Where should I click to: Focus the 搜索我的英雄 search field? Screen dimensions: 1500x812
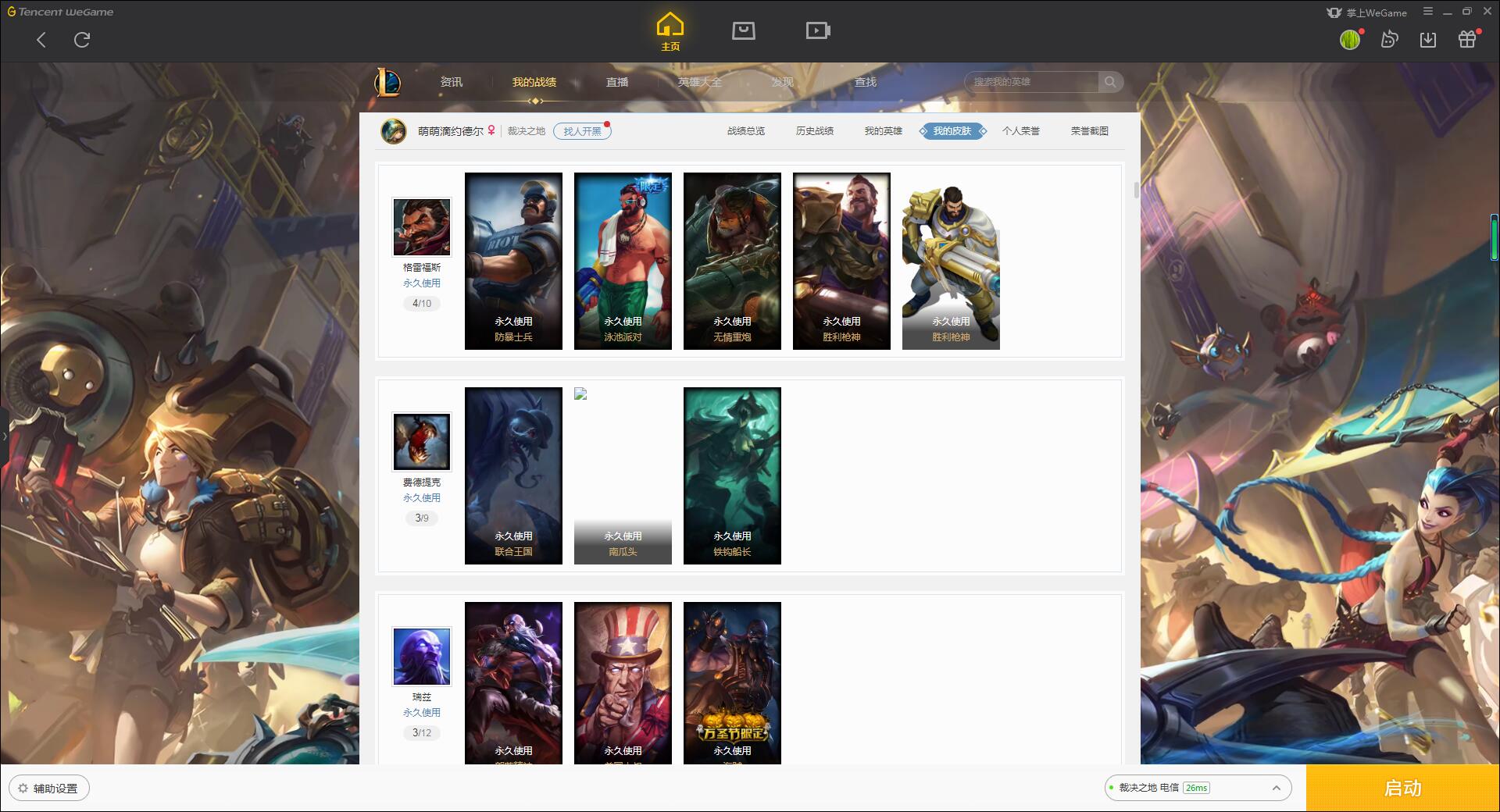click(x=1031, y=82)
